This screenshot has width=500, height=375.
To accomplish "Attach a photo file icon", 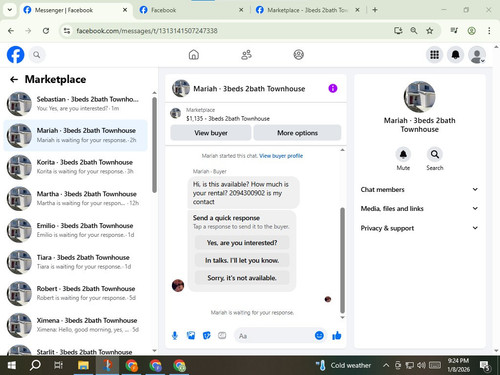I will click(191, 336).
